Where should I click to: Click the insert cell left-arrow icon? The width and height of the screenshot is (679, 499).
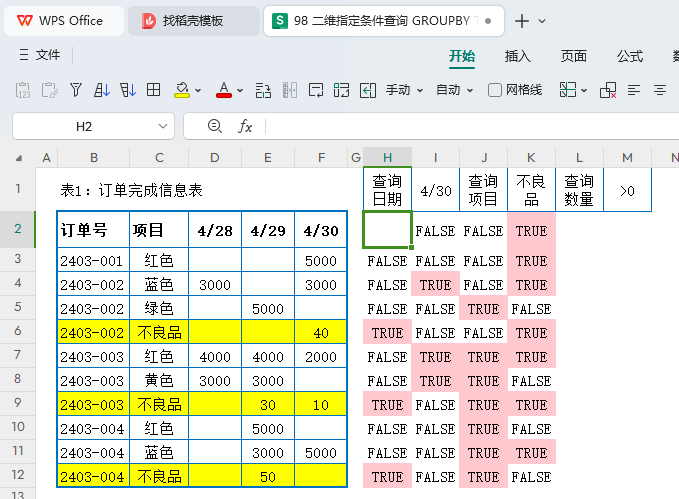(x=368, y=90)
